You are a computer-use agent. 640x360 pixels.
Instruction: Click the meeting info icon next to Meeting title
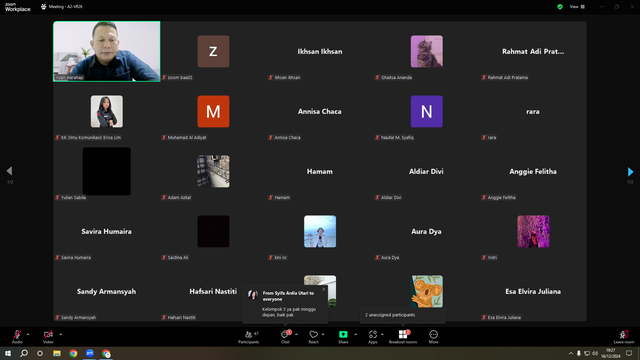43,7
